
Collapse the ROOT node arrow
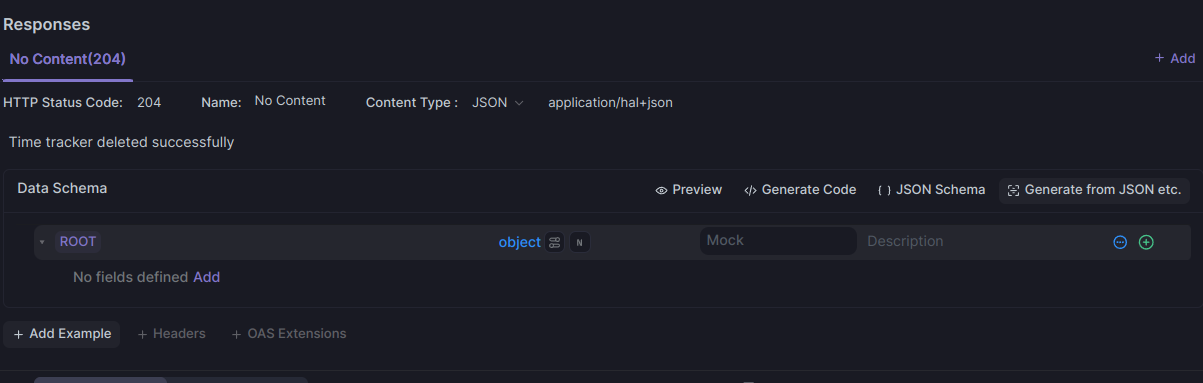coord(42,242)
